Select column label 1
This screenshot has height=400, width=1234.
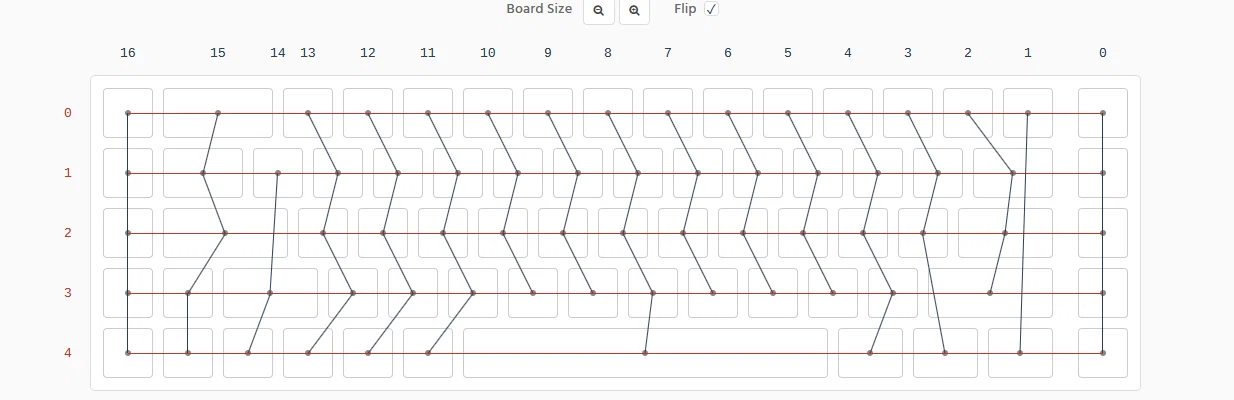pos(1028,53)
